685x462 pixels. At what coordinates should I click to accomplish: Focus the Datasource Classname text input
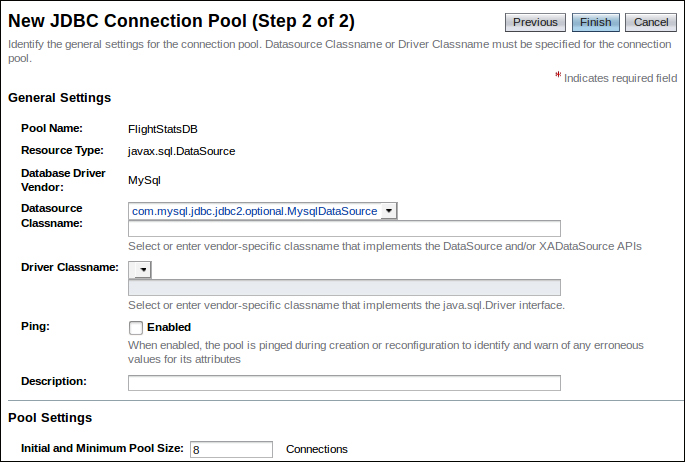(x=344, y=228)
